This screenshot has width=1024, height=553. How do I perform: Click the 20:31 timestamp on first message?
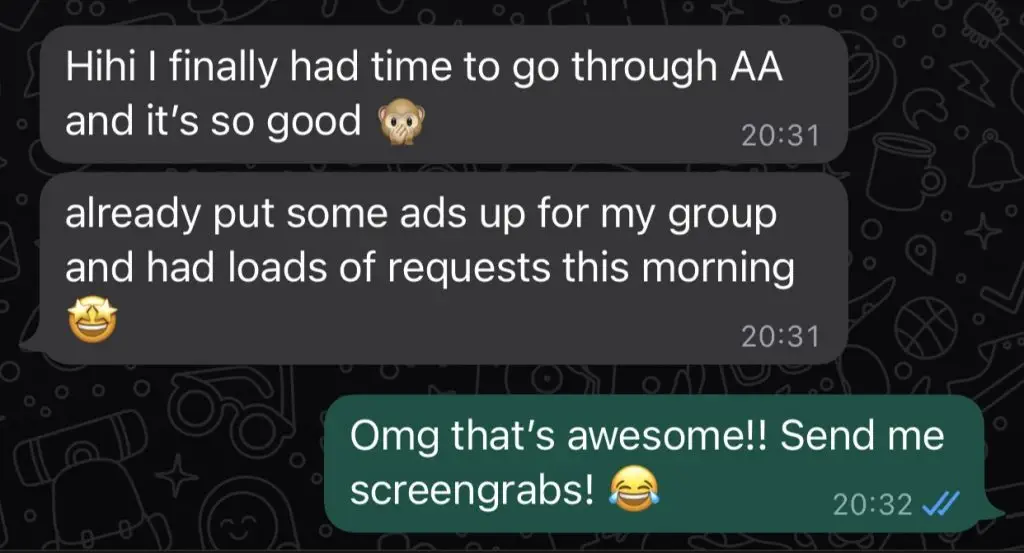pos(780,135)
